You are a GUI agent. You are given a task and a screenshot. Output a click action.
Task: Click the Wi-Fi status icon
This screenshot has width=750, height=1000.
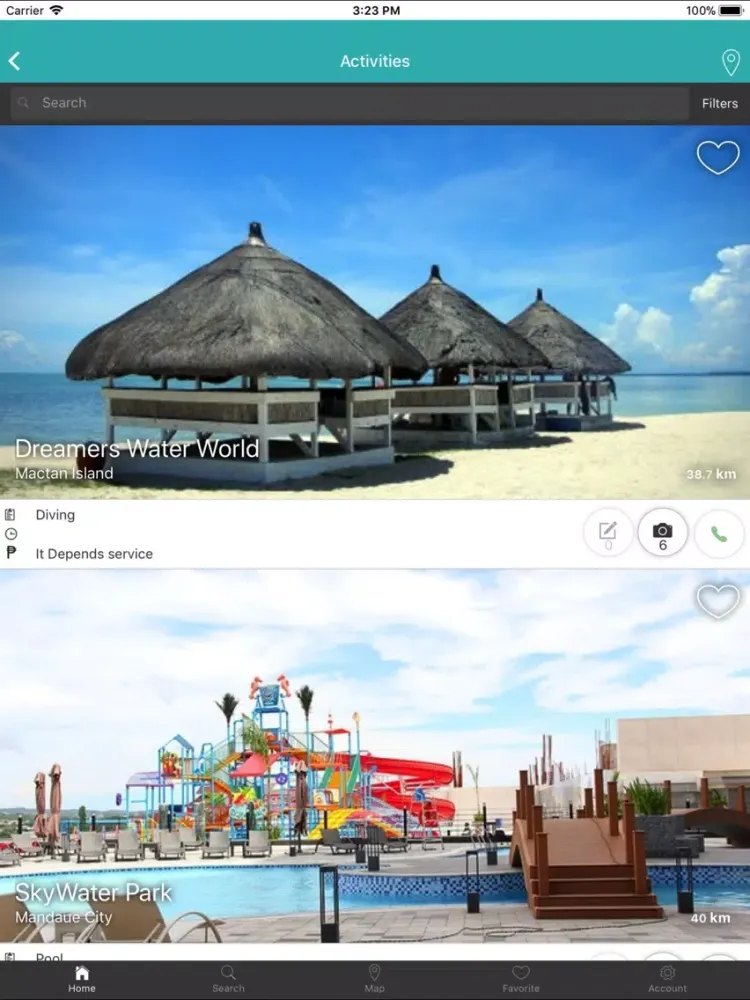[57, 10]
